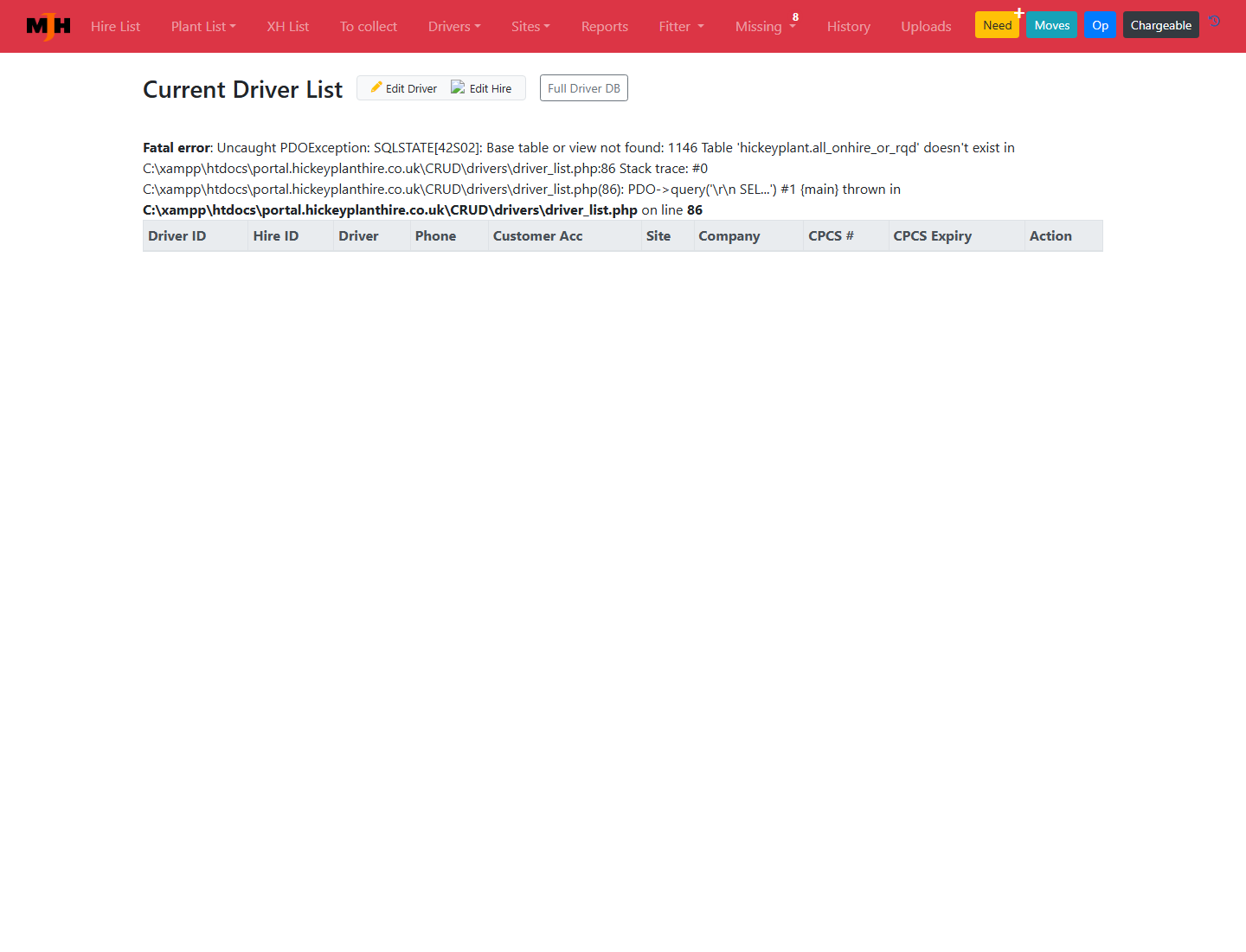Expand the Sites dropdown menu
Image resolution: width=1246 pixels, height=952 pixels.
click(x=530, y=27)
